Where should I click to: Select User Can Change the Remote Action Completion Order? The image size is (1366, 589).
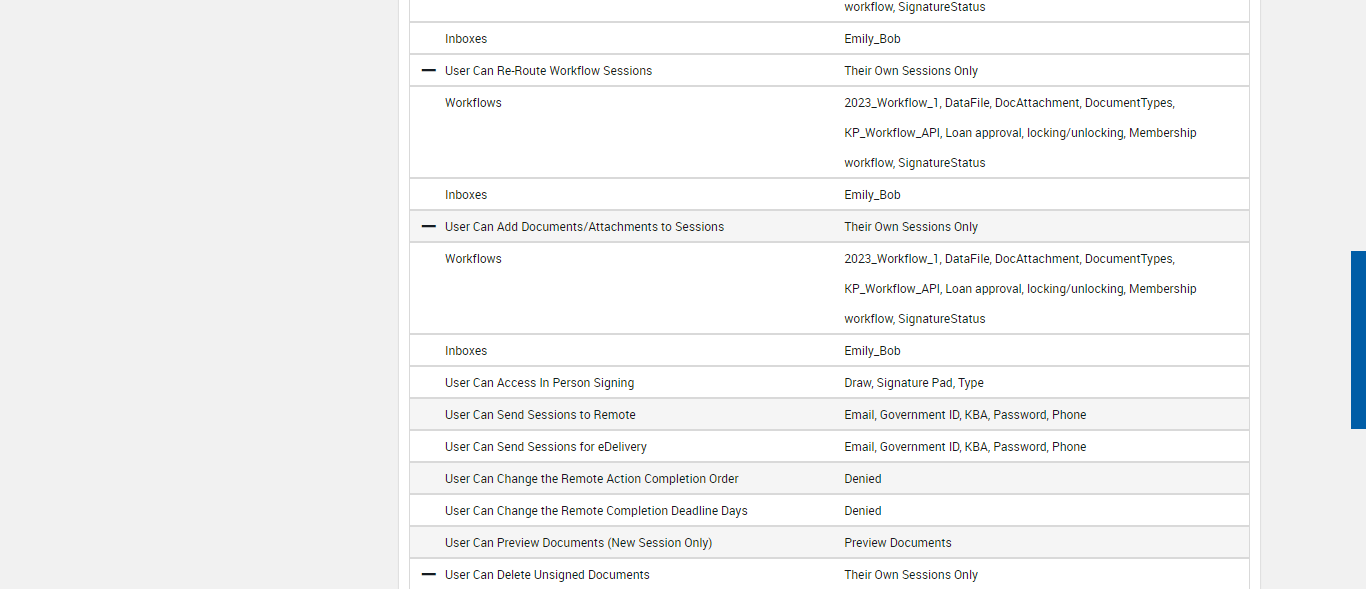pos(591,479)
